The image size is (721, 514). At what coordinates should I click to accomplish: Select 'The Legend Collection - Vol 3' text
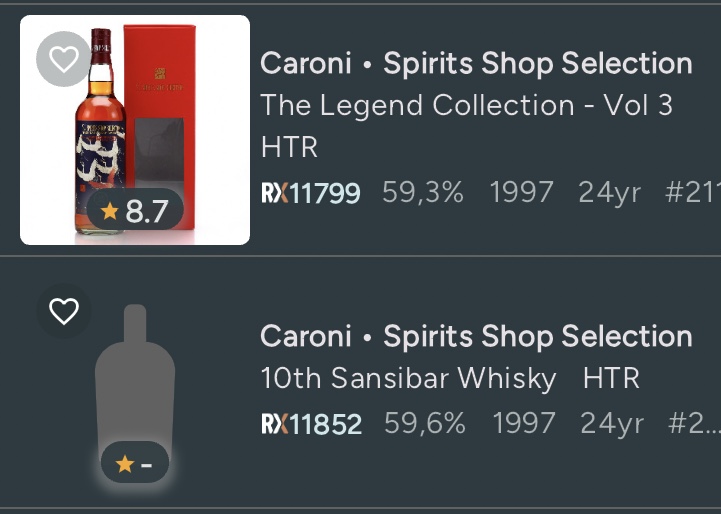point(466,105)
